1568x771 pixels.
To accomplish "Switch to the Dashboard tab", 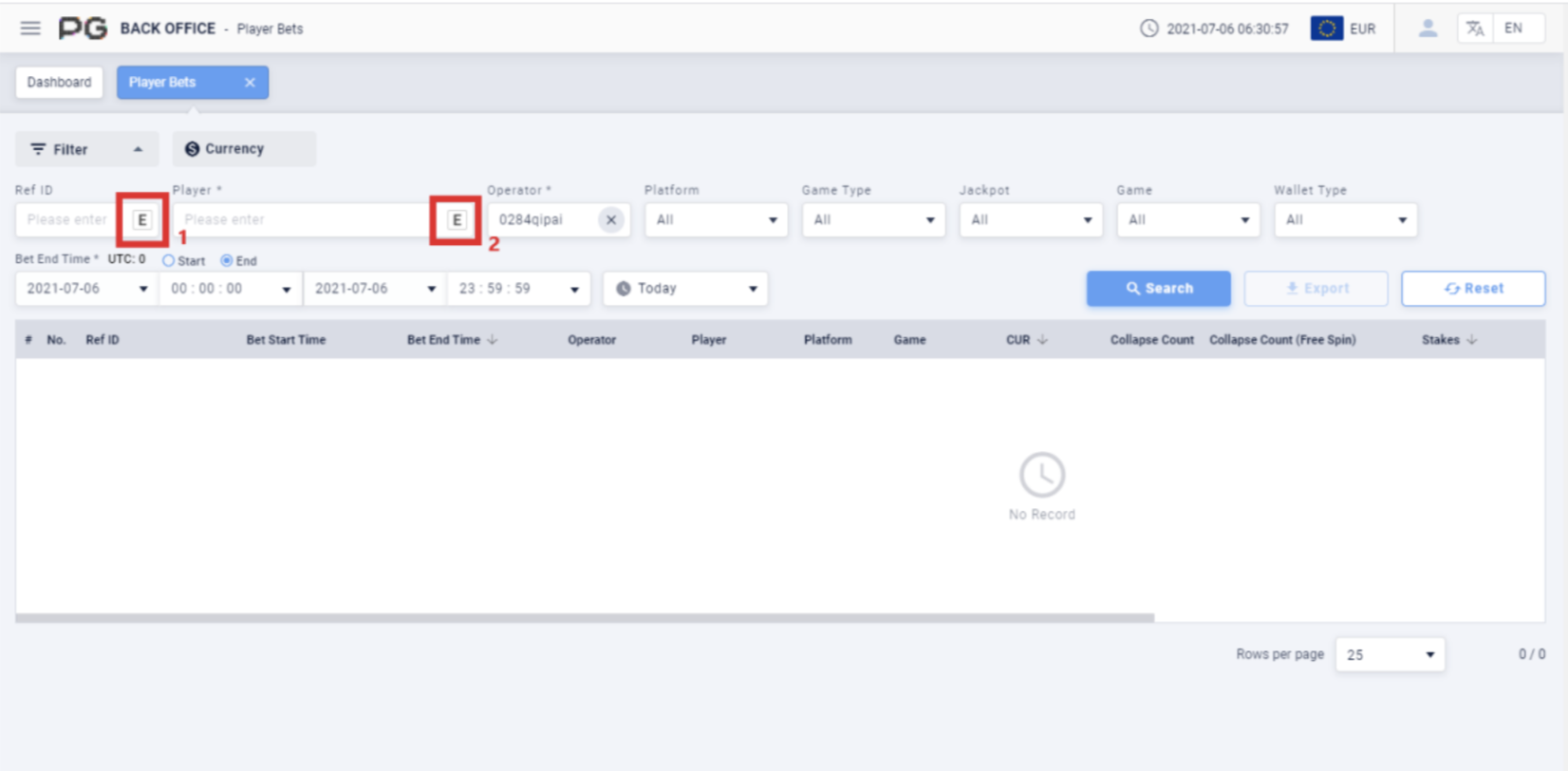I will pyautogui.click(x=59, y=83).
